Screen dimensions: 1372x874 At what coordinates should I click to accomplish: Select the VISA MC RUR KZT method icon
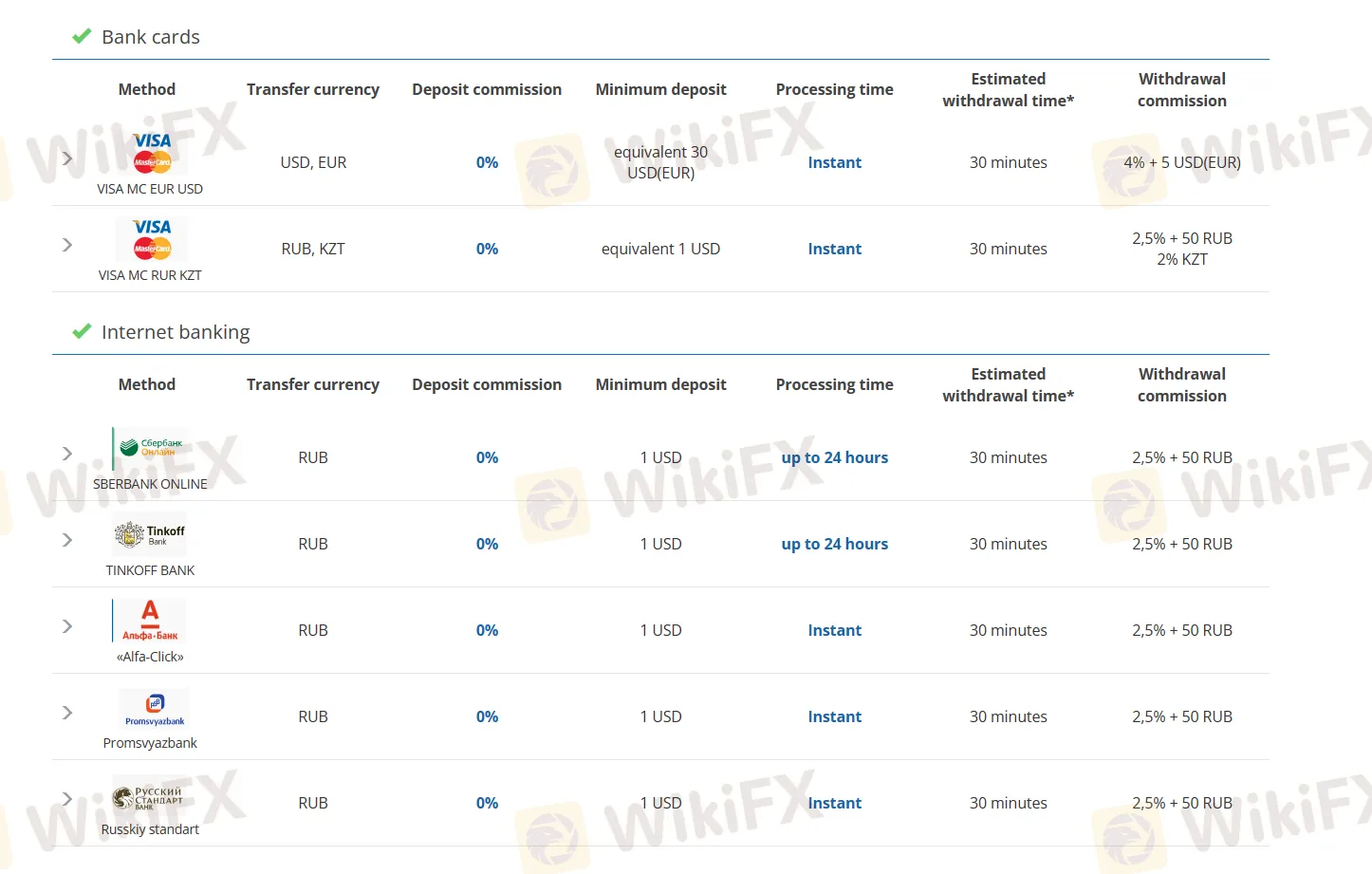coord(151,238)
